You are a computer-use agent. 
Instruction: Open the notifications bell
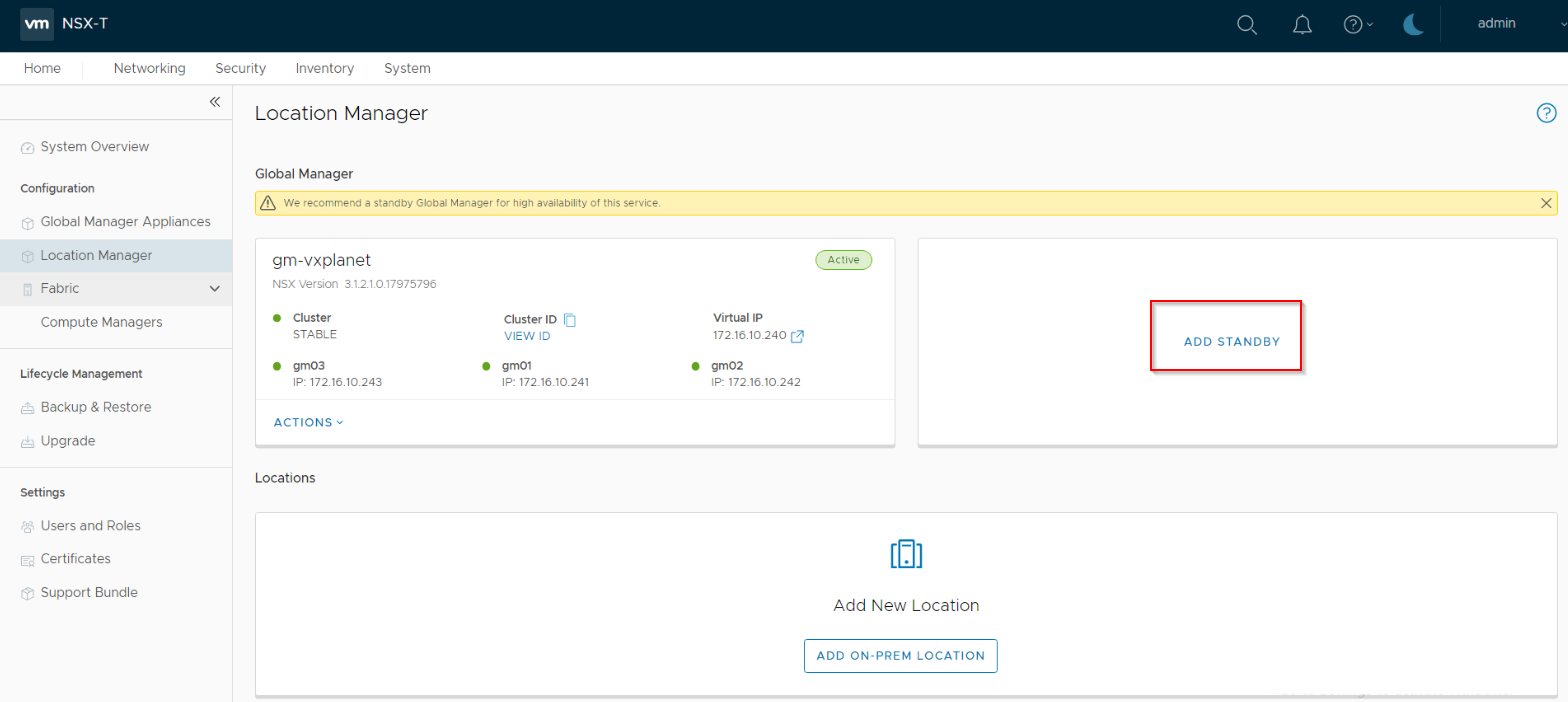[1302, 25]
